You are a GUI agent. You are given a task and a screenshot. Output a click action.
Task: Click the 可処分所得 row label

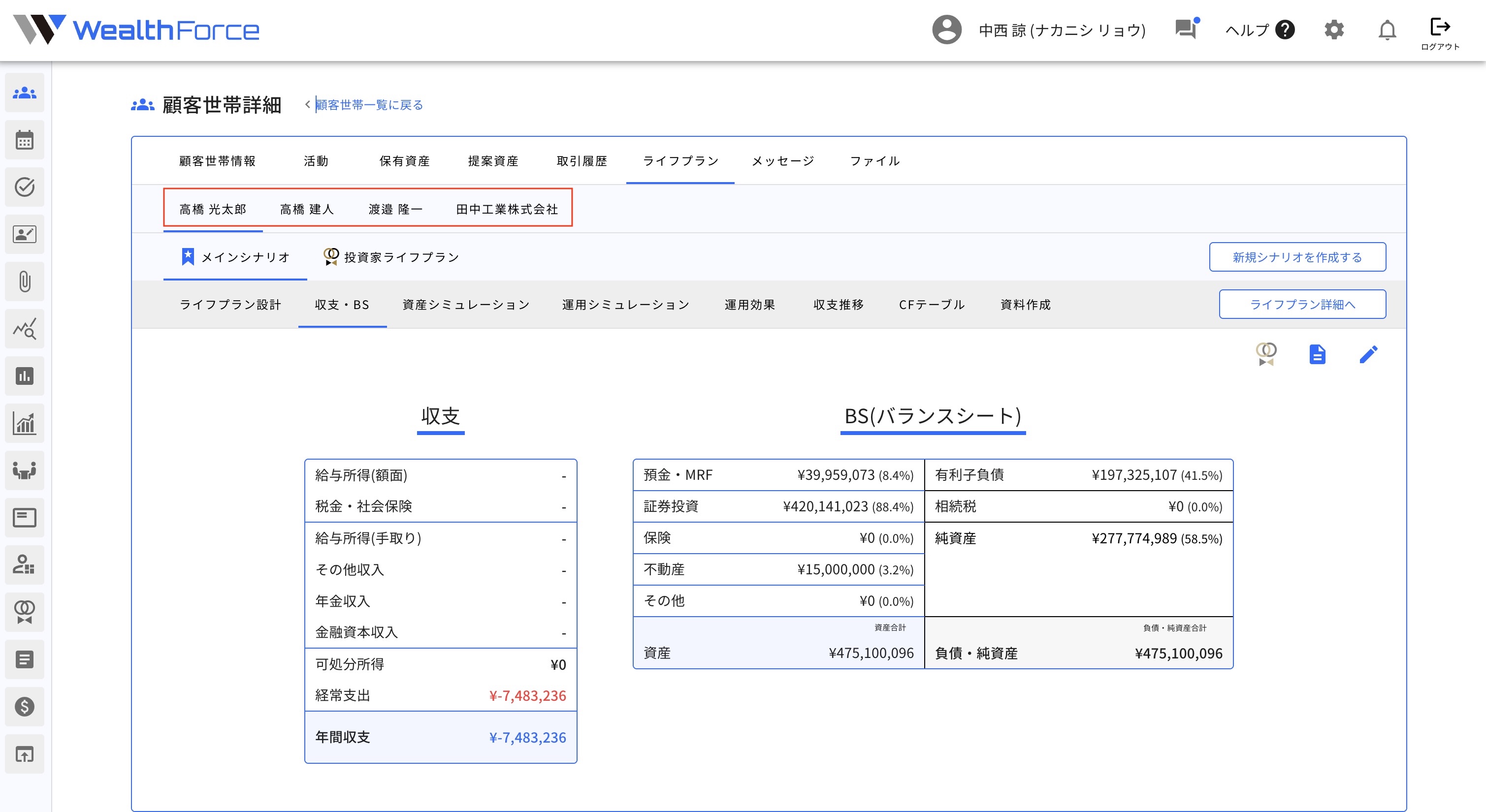click(350, 664)
